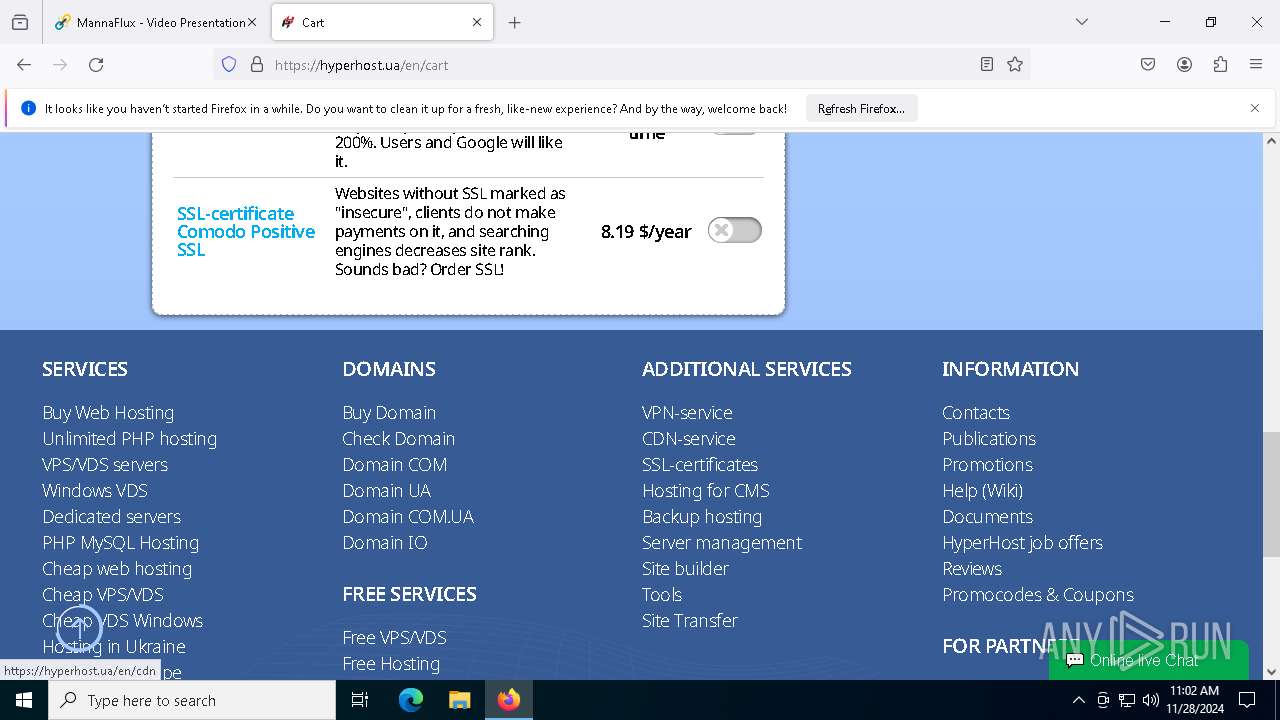The width and height of the screenshot is (1280, 720).
Task: Open Hosting for CMS link
Action: [x=705, y=490]
